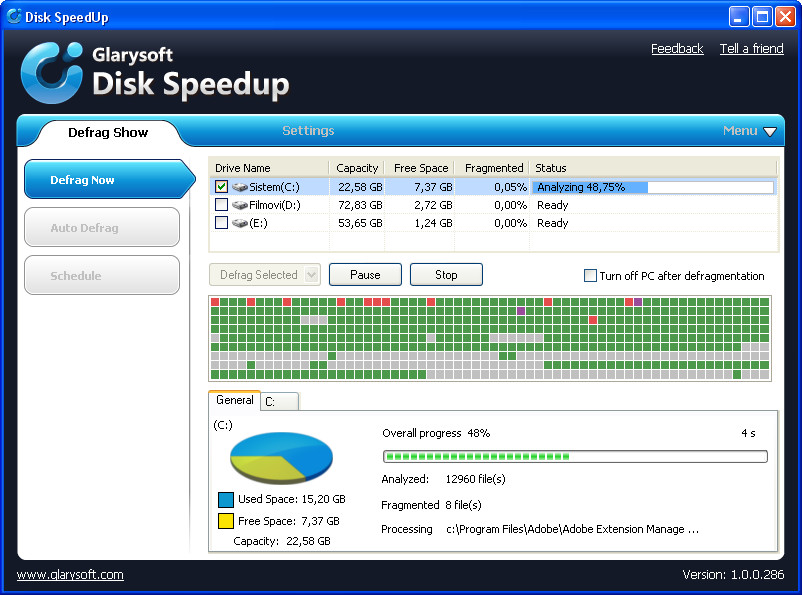Select the Sistem(C:) drive row name
Image resolution: width=802 pixels, height=595 pixels.
tap(274, 187)
